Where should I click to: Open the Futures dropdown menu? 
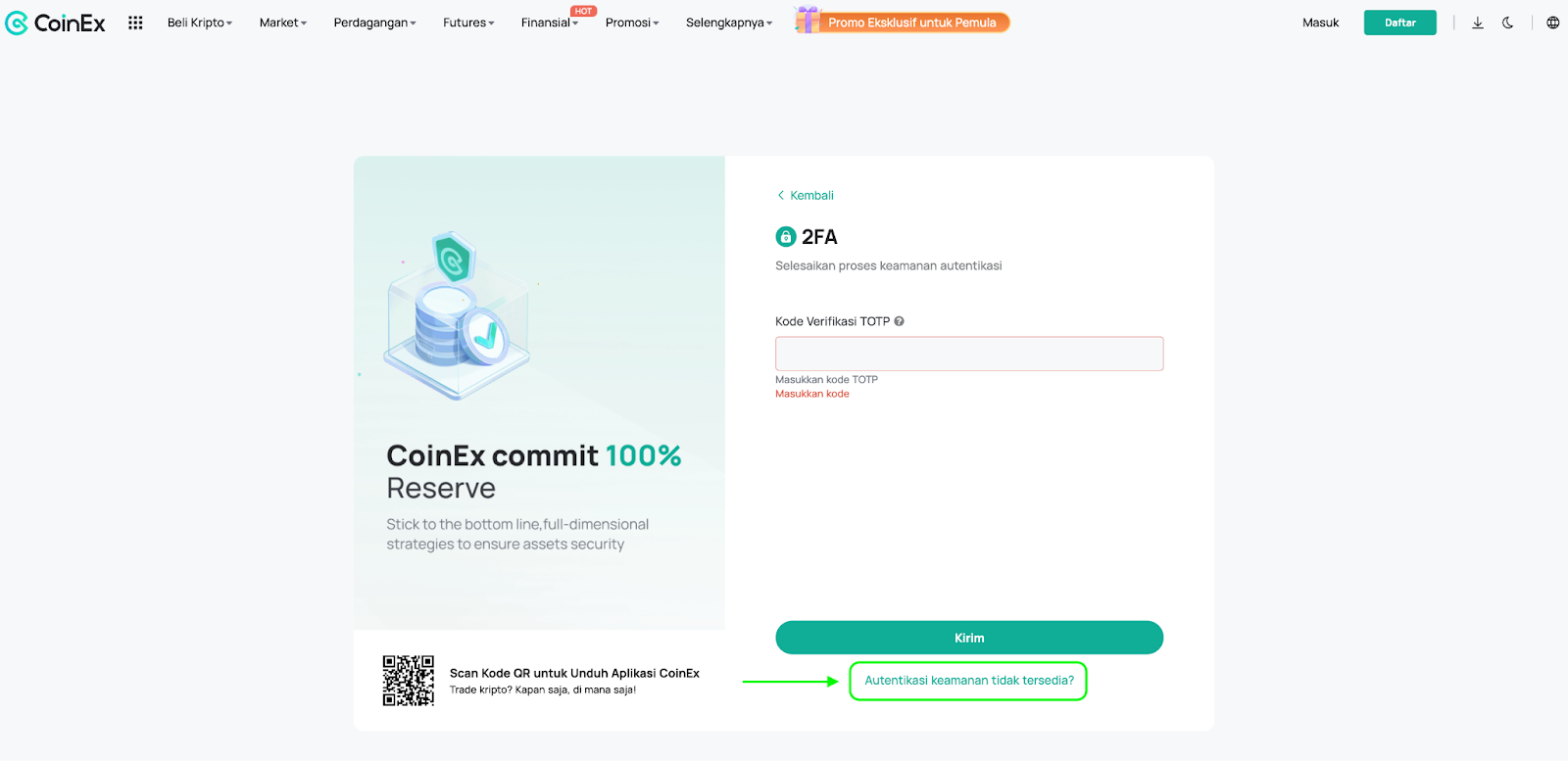point(468,23)
